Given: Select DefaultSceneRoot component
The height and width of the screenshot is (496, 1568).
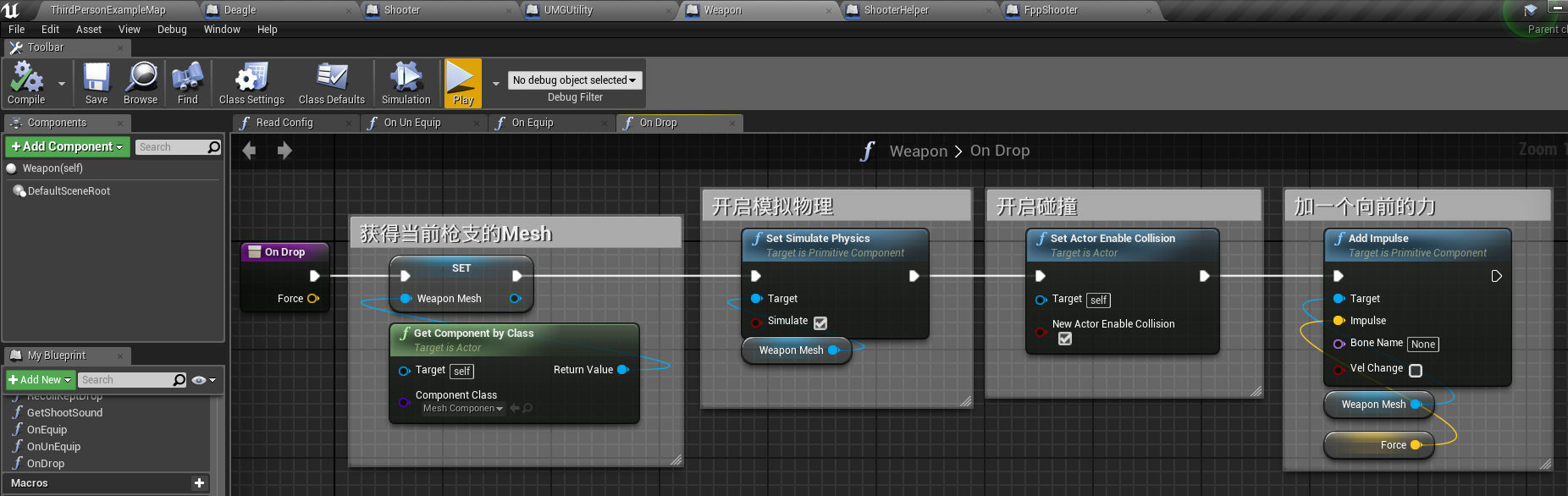Looking at the screenshot, I should pyautogui.click(x=69, y=191).
